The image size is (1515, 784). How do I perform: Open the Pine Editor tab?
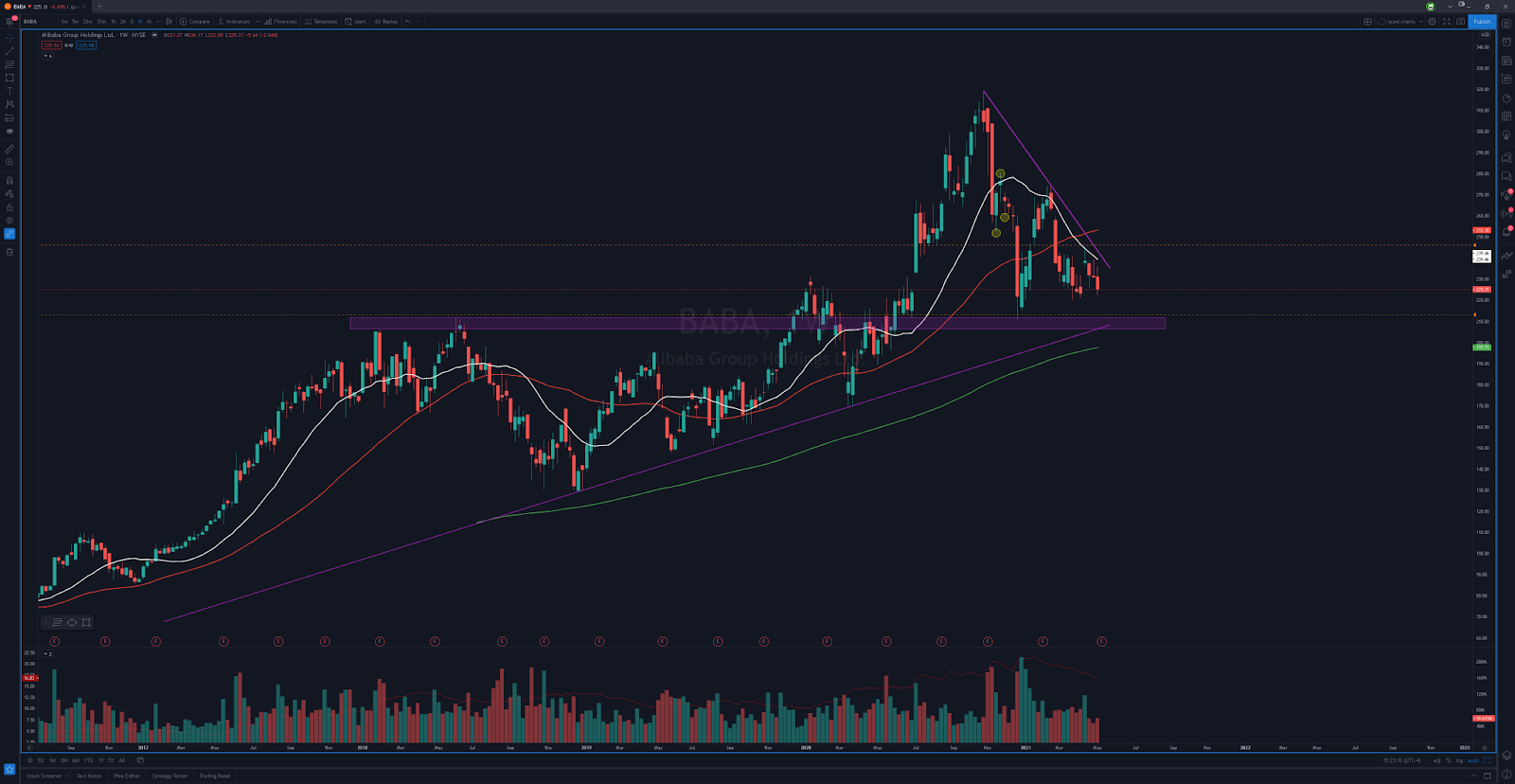click(127, 775)
